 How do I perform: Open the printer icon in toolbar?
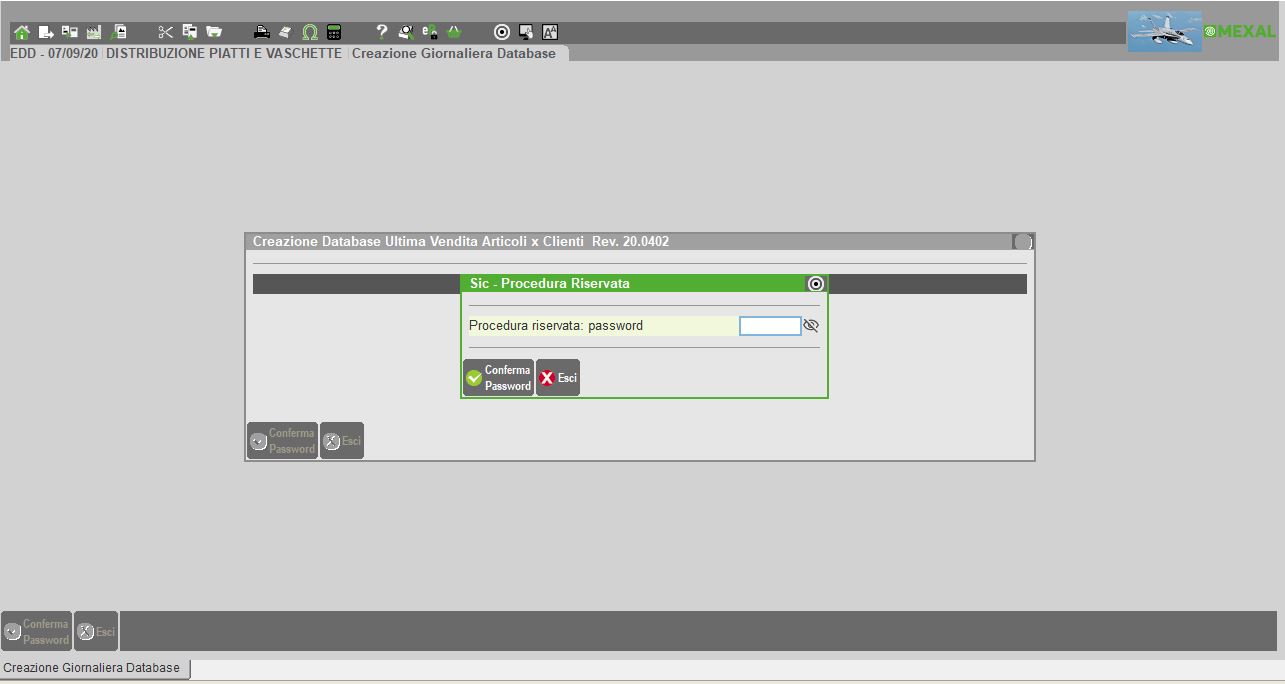261,32
